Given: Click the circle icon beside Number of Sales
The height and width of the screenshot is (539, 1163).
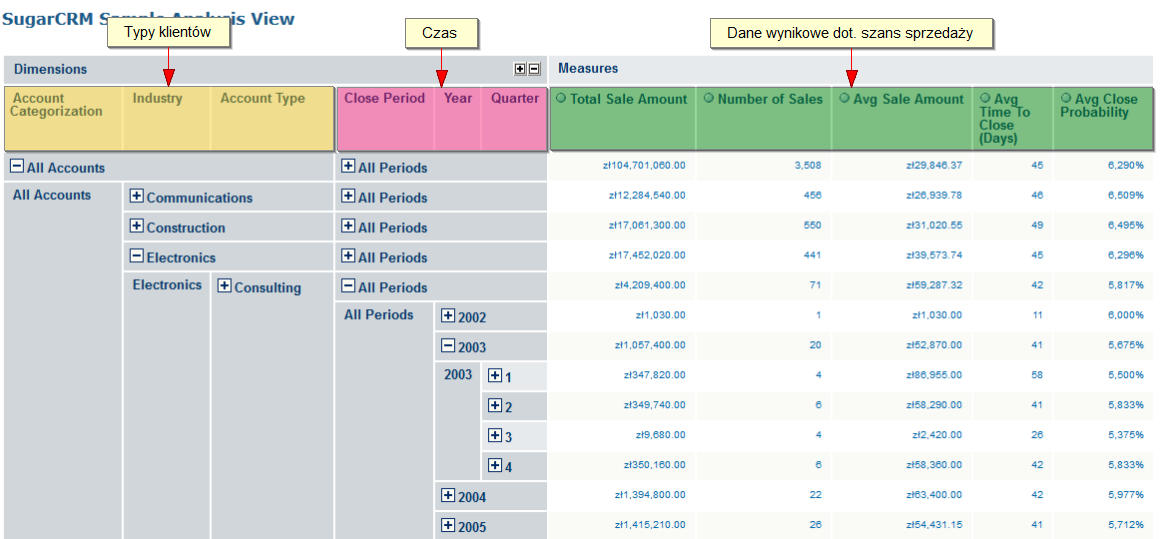Looking at the screenshot, I should click(x=709, y=98).
